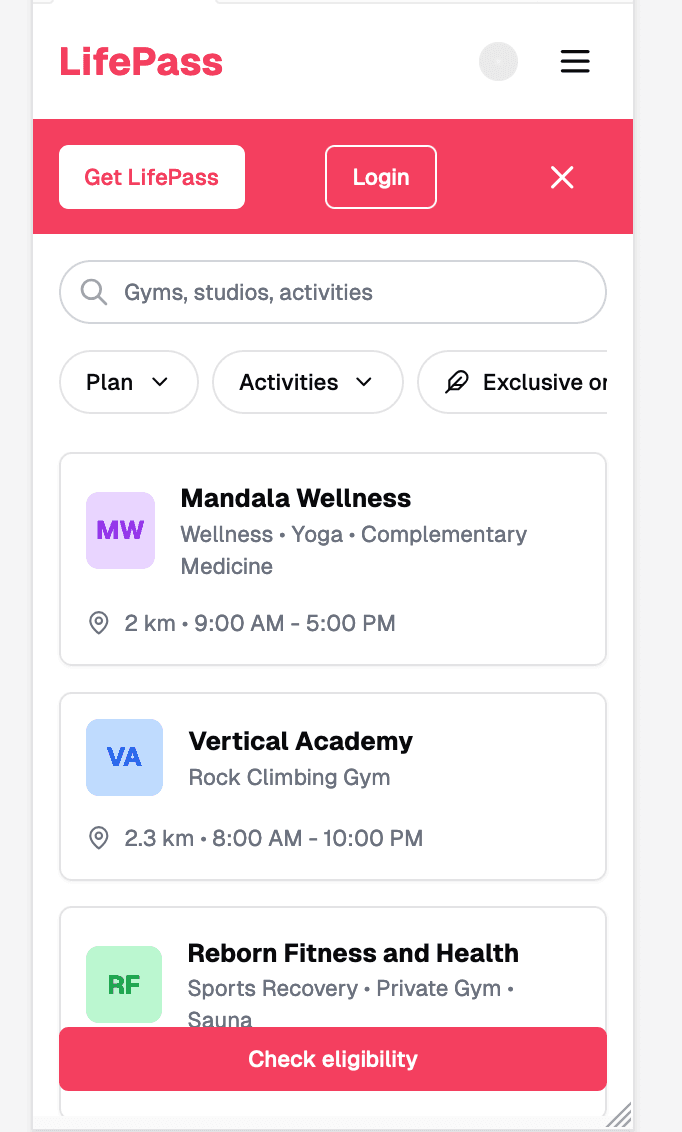
Task: Click the round profile avatar icon
Action: (x=499, y=61)
